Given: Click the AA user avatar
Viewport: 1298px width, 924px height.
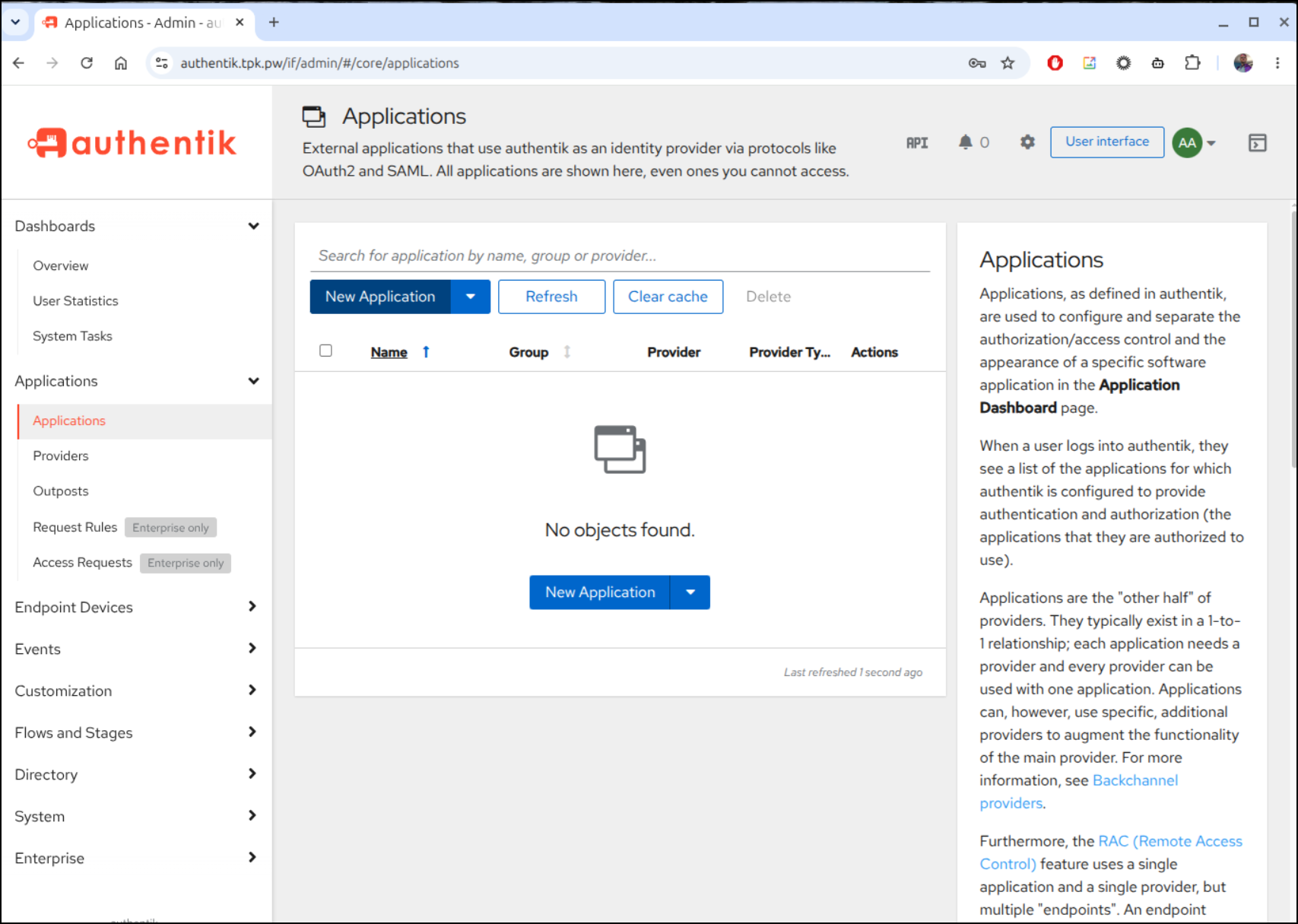Looking at the screenshot, I should [x=1187, y=142].
